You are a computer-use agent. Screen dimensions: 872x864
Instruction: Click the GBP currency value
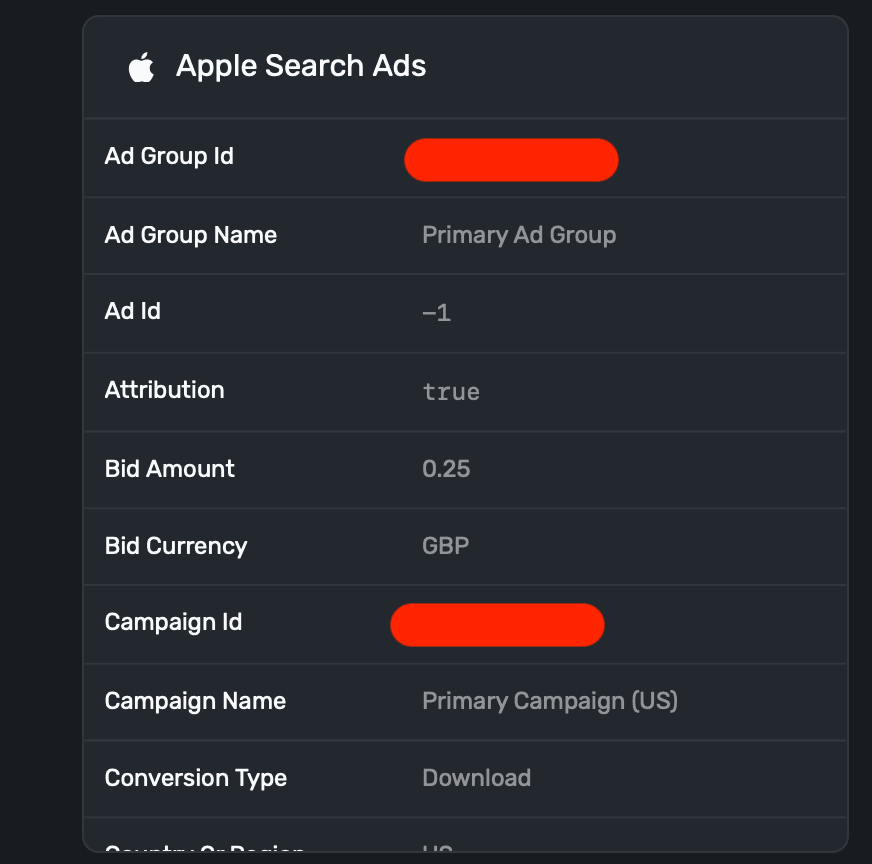pos(446,546)
